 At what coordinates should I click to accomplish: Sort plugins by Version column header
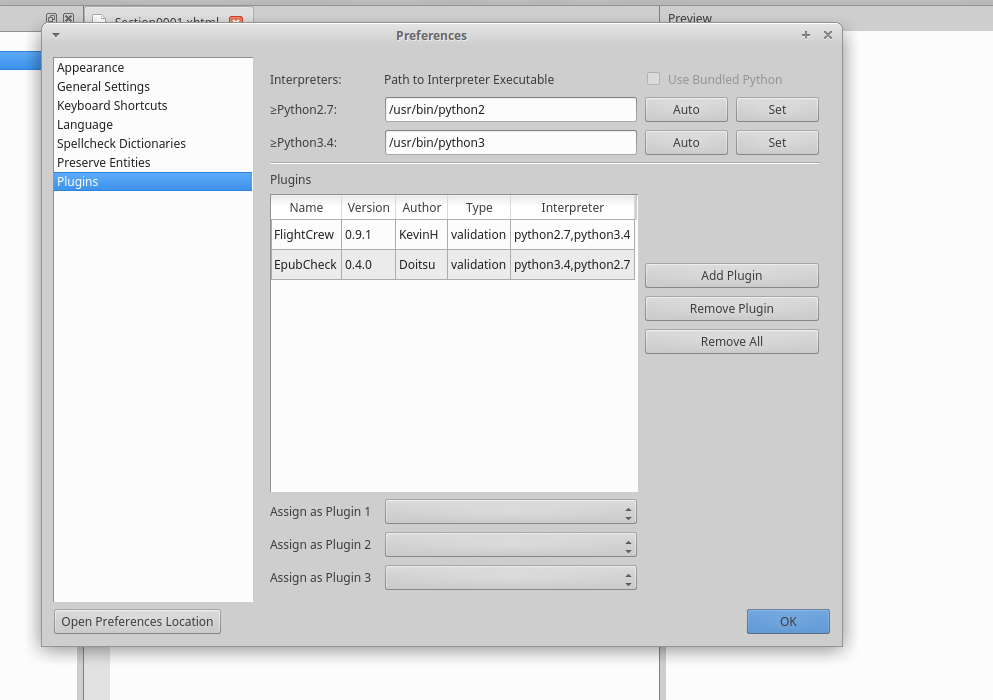tap(369, 208)
